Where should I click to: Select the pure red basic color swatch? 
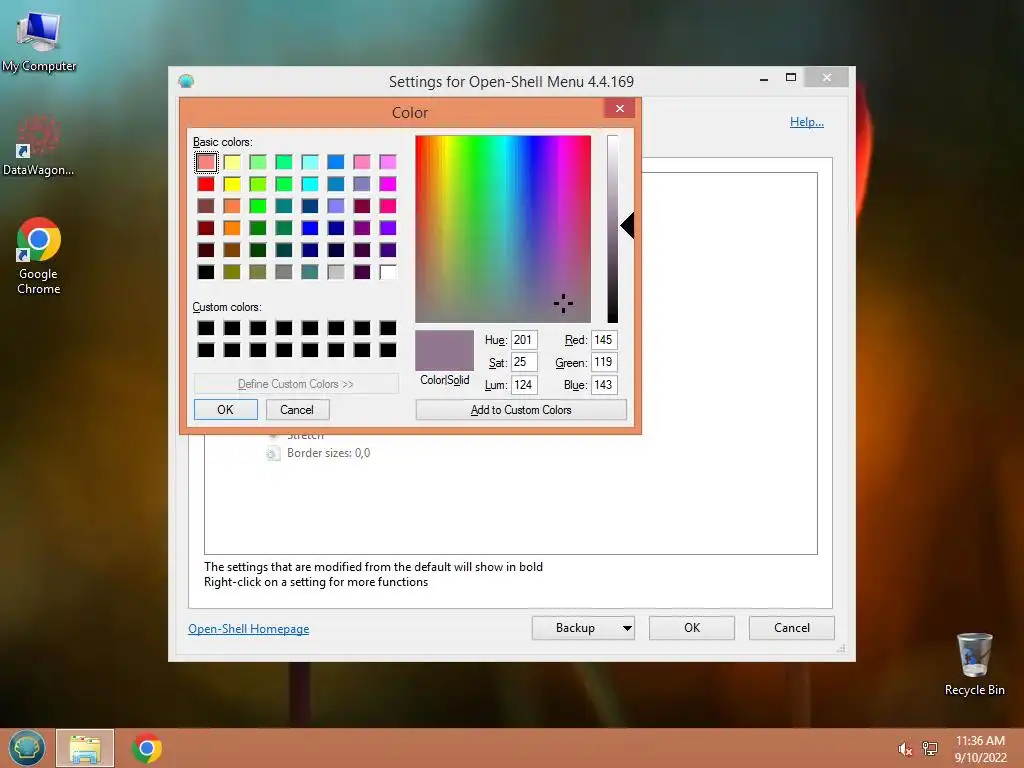(206, 184)
